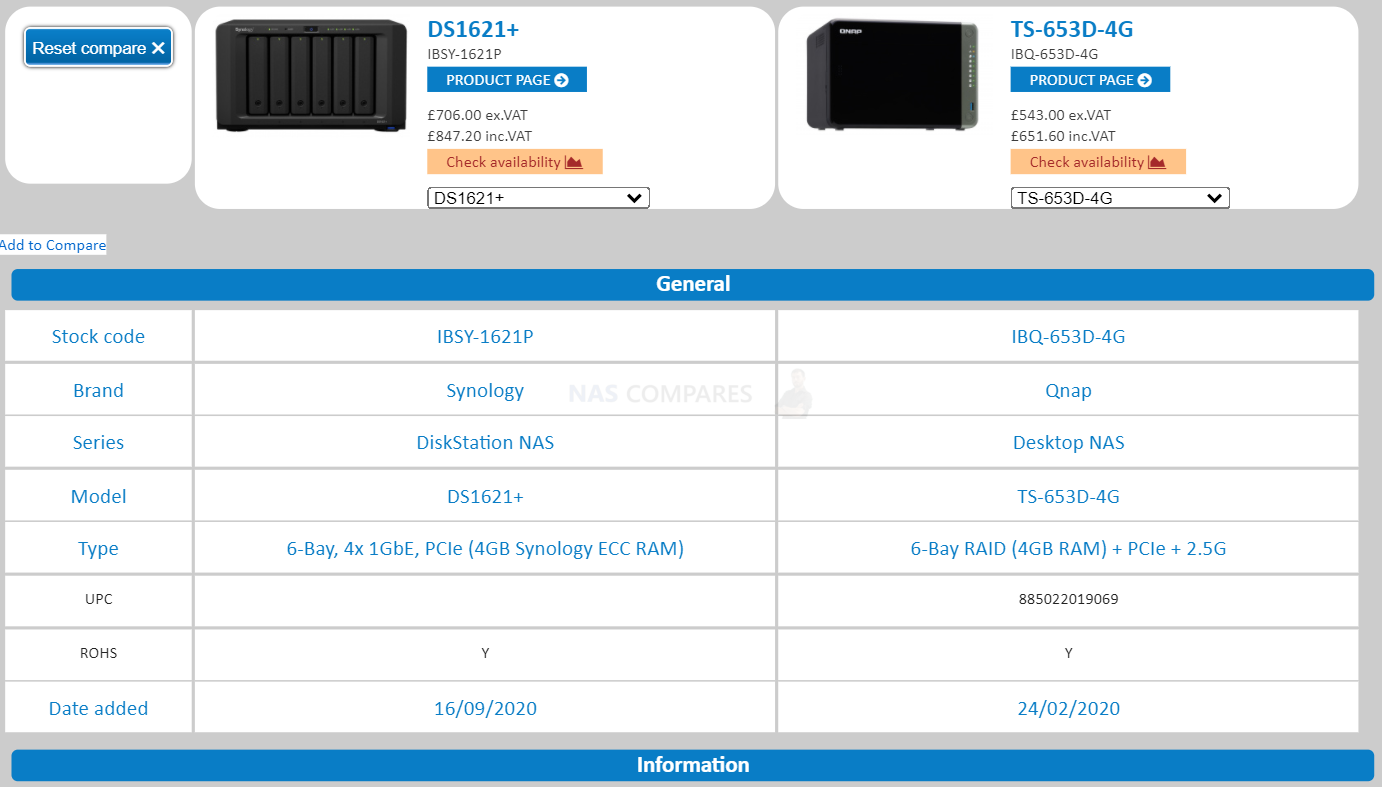Open the TS-653D-4G product page
Screen dimensions: 1382x787
click(1090, 80)
